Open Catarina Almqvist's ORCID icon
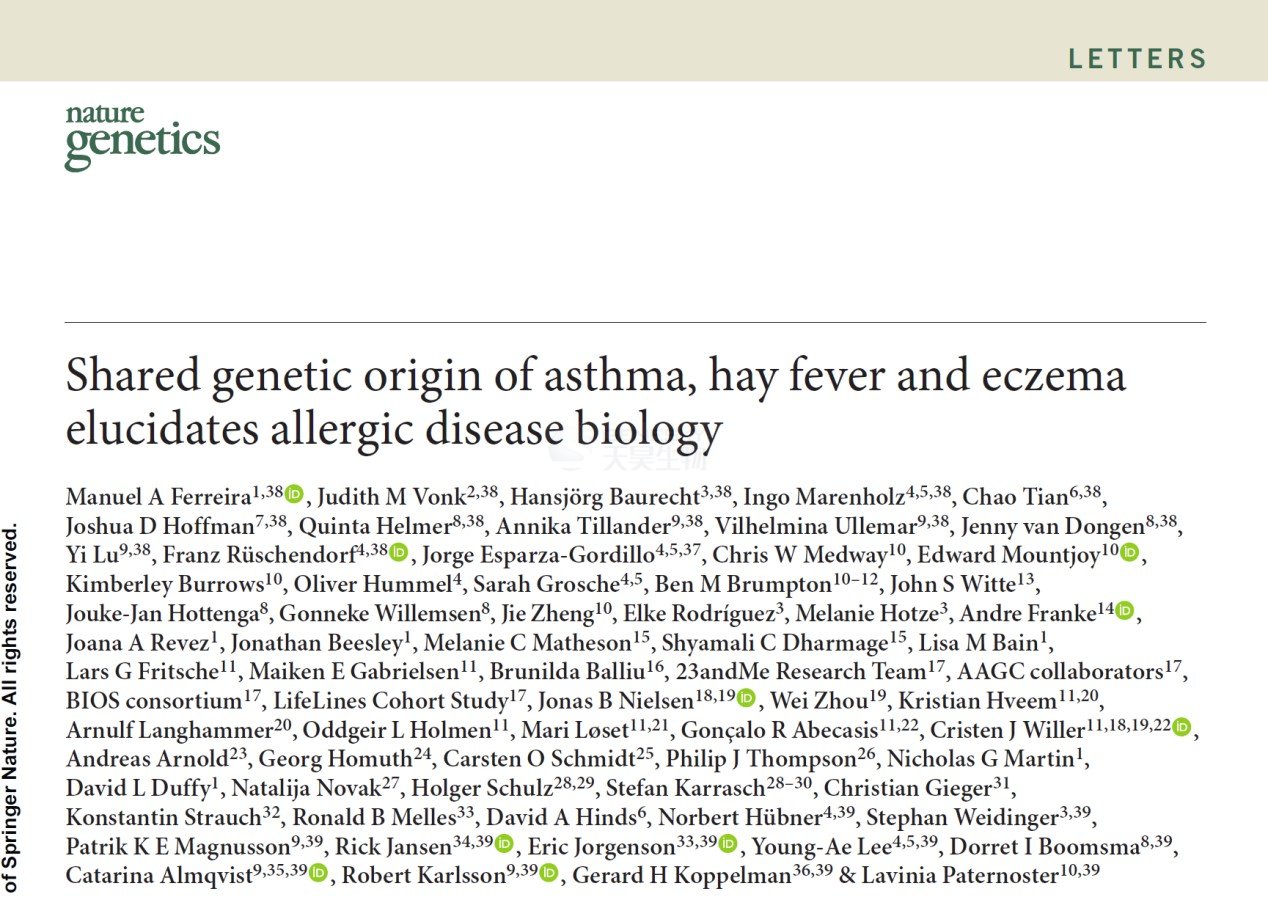Screen dimensions: 1268x897 [318, 873]
